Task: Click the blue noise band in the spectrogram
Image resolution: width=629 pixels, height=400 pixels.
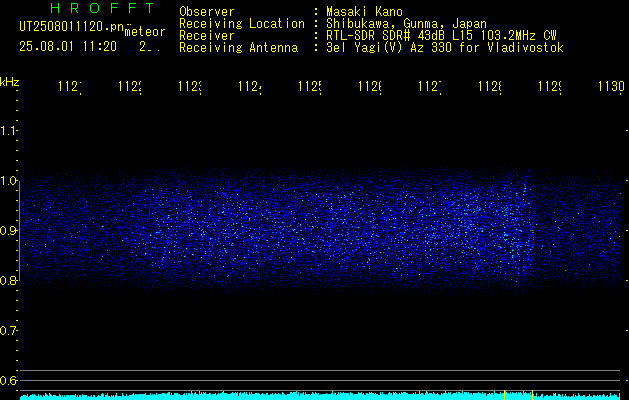Action: point(320,231)
